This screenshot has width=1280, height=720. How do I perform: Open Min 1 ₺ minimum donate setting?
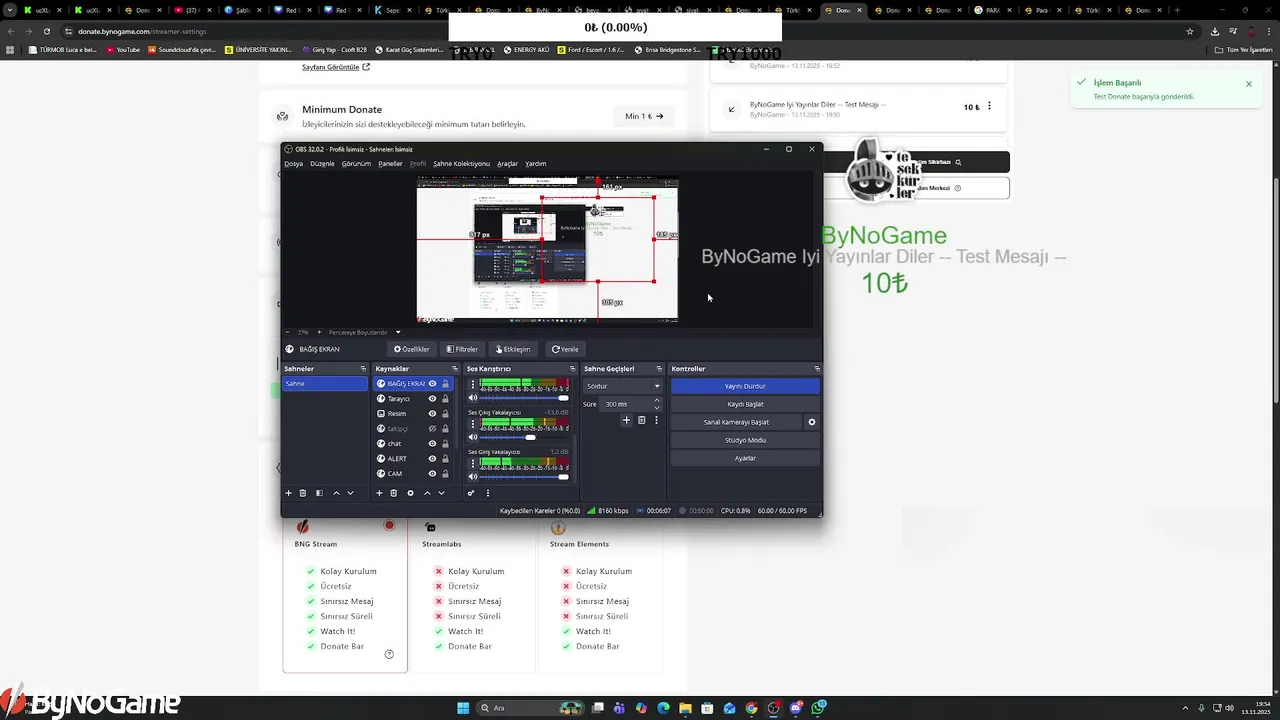click(644, 116)
